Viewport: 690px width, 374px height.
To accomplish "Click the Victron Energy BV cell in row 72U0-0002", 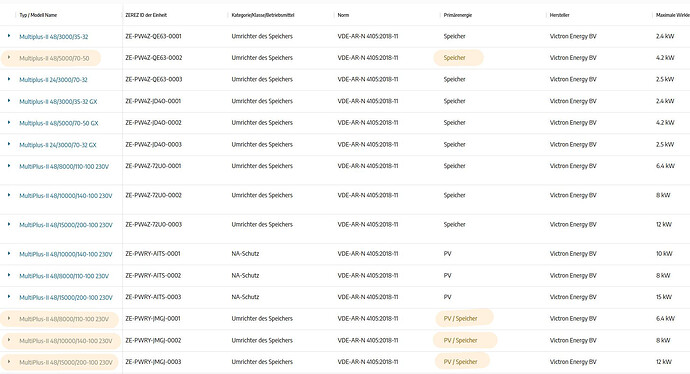I will pos(573,195).
